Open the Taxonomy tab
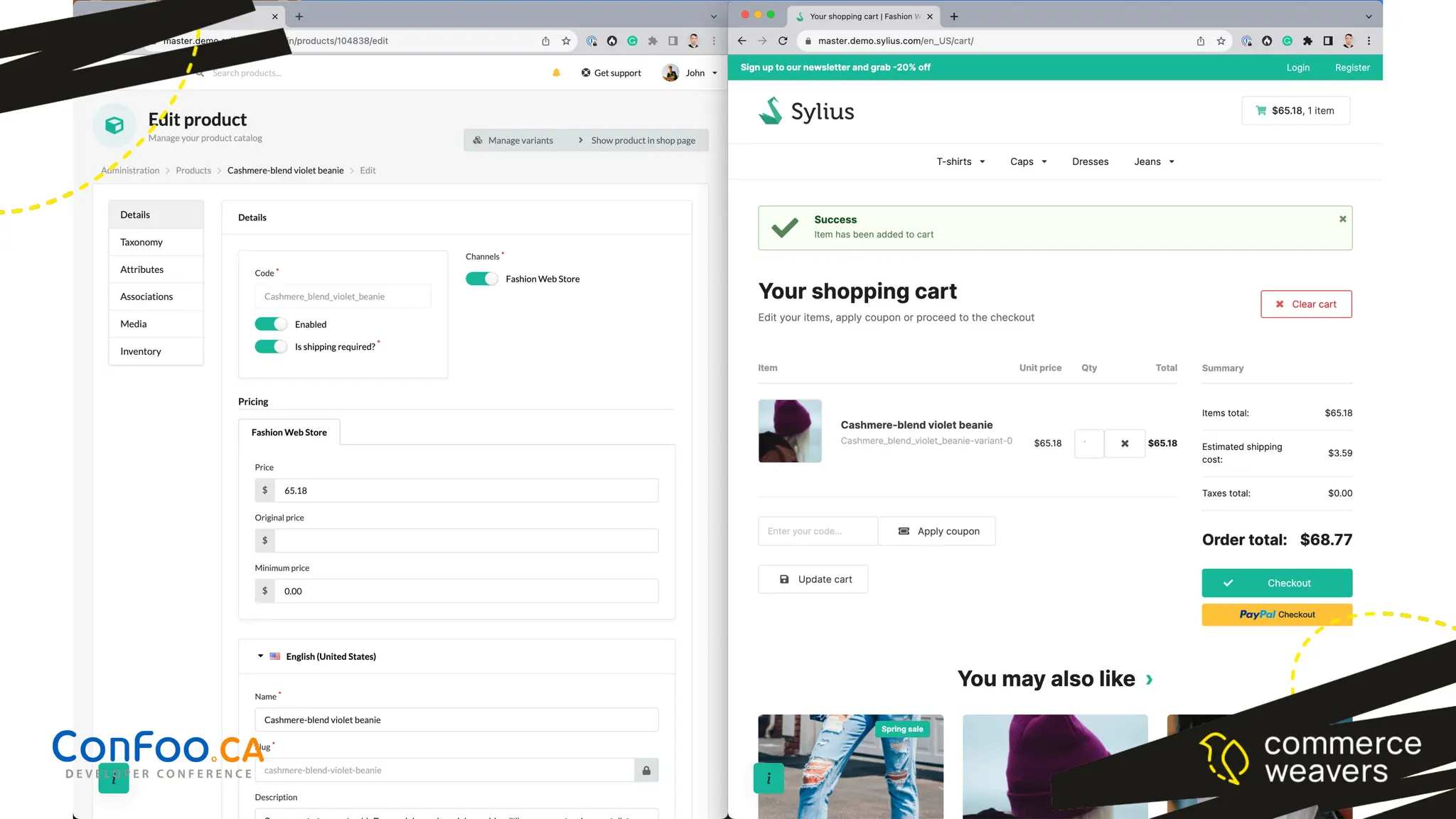Image resolution: width=1456 pixels, height=819 pixels. (x=141, y=242)
